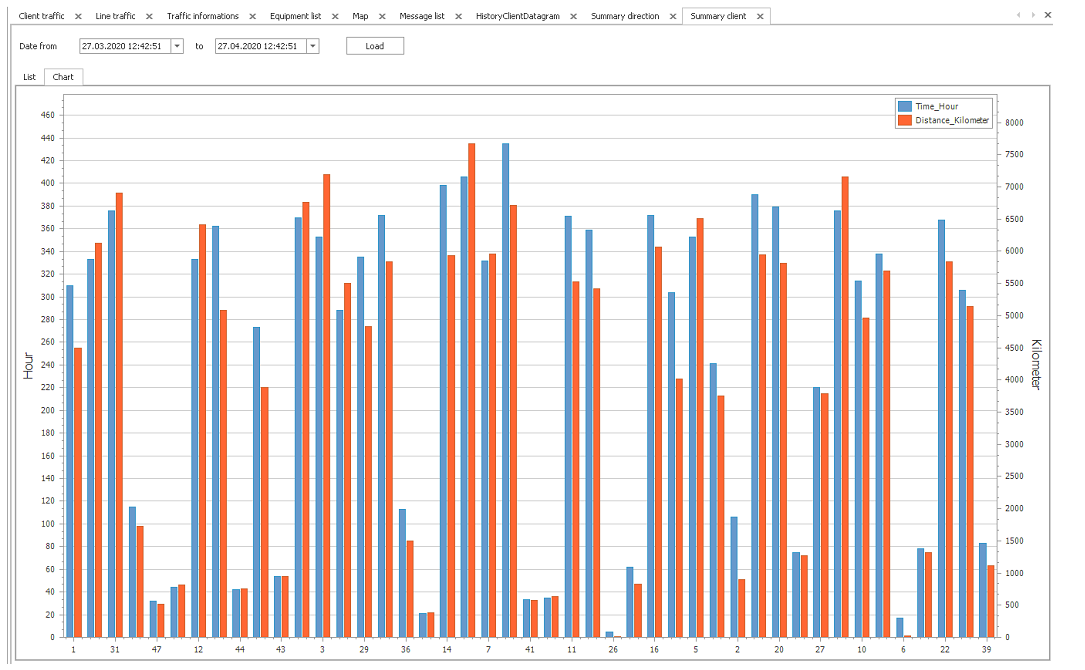Image resolution: width=1085 pixels, height=670 pixels.
Task: Expand the 'to' date dropdown
Action: point(313,46)
